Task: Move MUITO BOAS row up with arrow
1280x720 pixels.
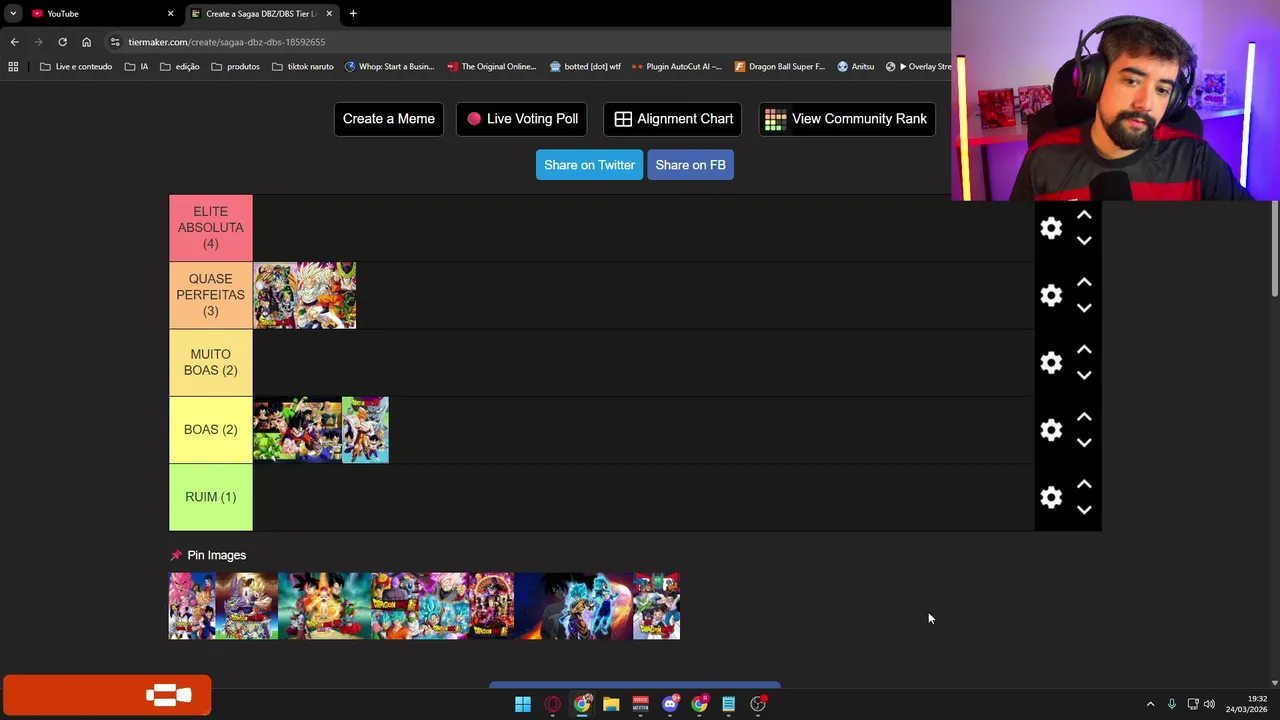Action: (x=1084, y=349)
